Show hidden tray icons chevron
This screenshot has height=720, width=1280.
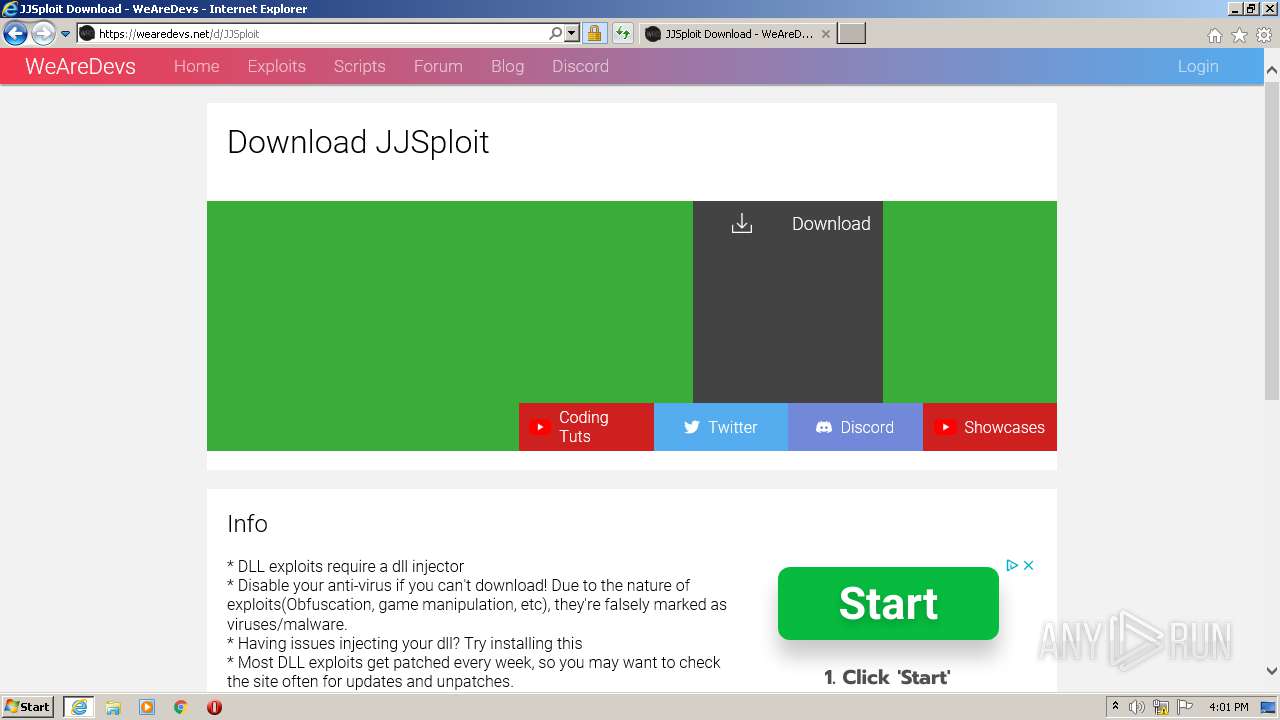click(1116, 707)
